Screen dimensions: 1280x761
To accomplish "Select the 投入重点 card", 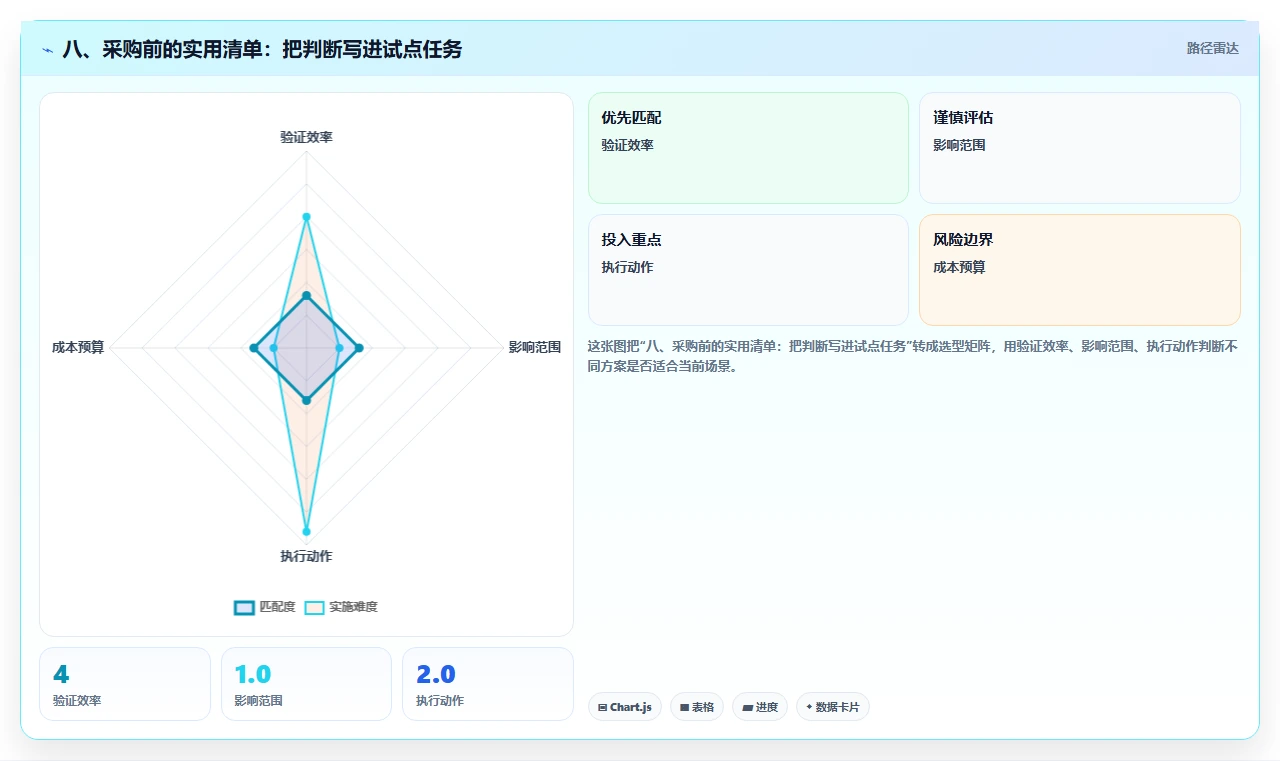I will 748,270.
